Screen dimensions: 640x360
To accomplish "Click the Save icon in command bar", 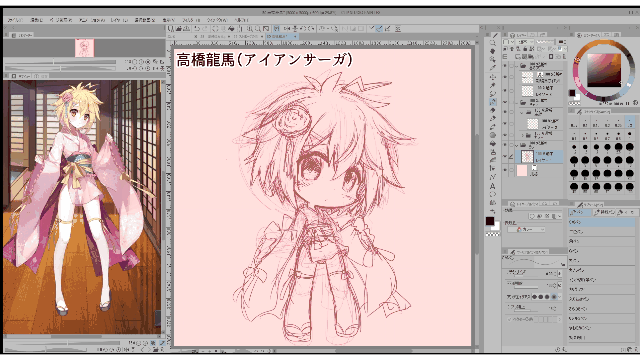I will 187,29.
